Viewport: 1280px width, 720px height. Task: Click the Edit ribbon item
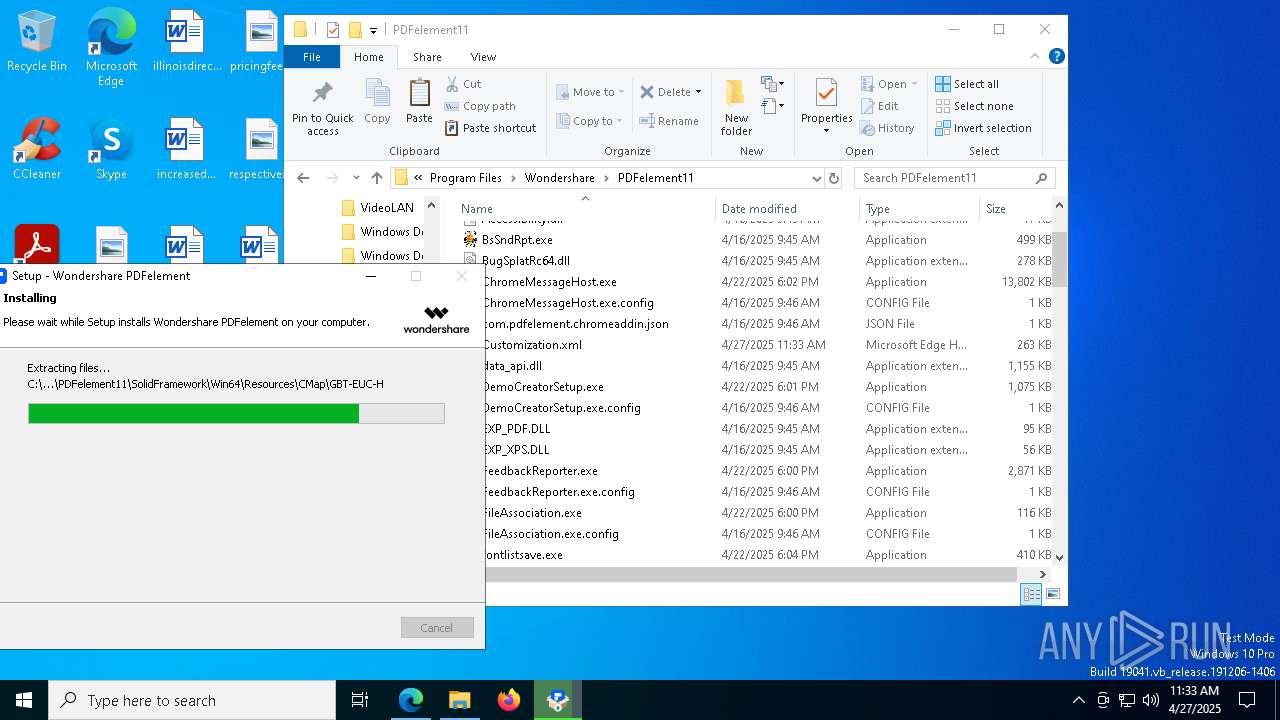(879, 106)
